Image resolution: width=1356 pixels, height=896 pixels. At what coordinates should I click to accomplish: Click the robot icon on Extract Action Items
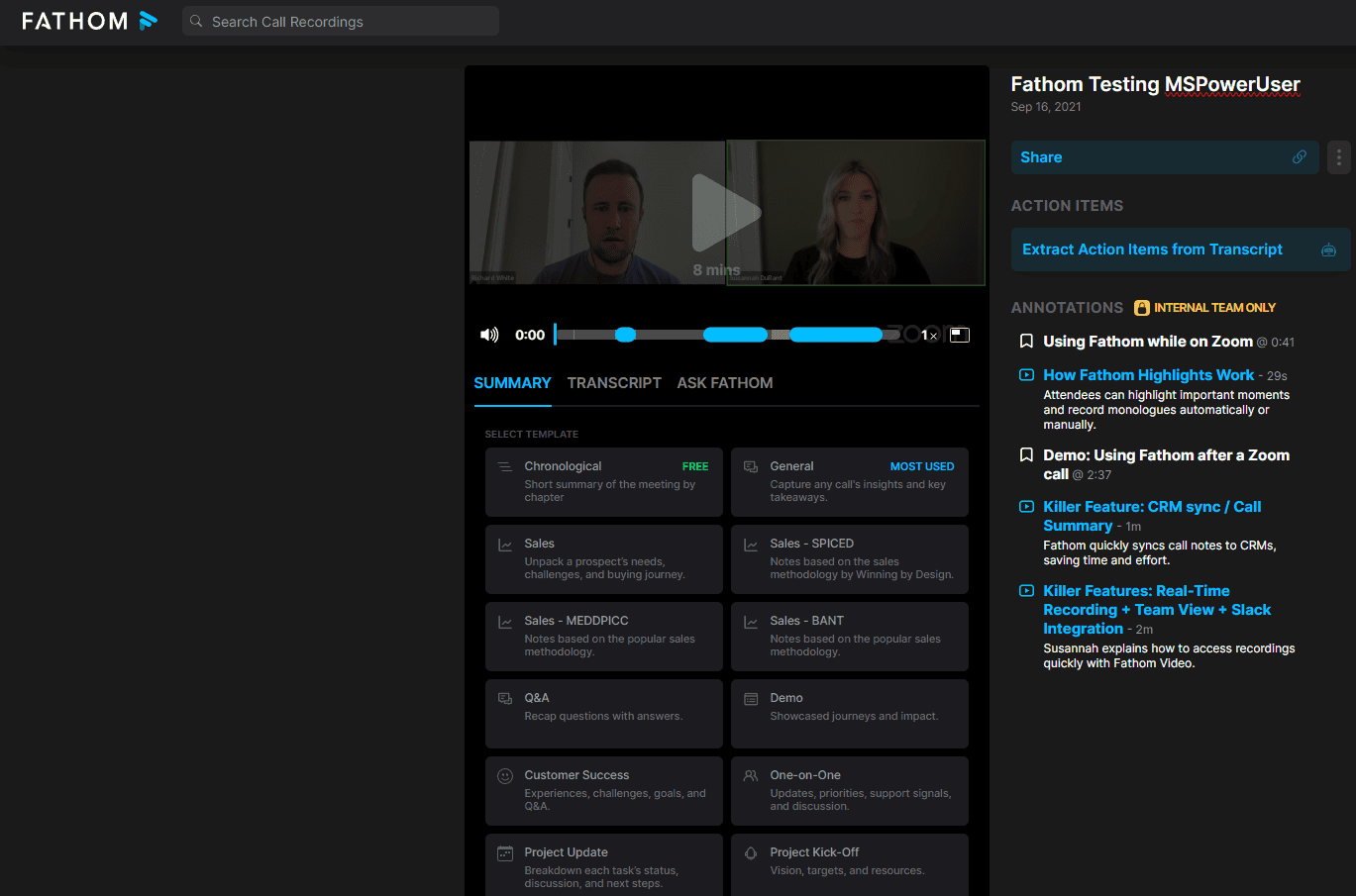tap(1328, 249)
